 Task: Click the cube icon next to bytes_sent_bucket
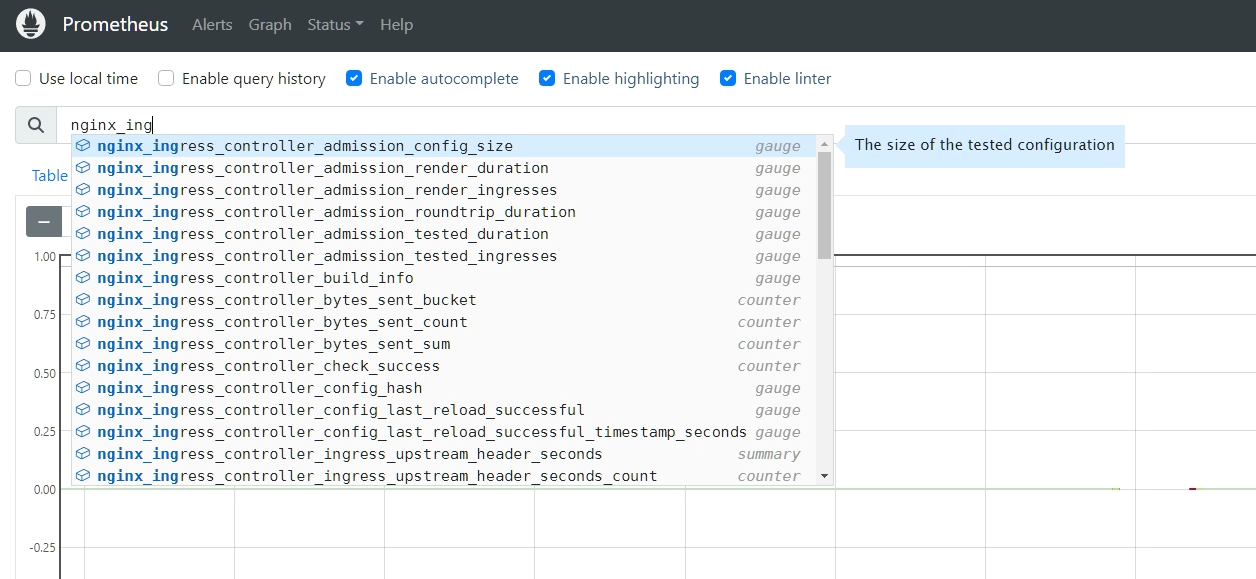(83, 300)
